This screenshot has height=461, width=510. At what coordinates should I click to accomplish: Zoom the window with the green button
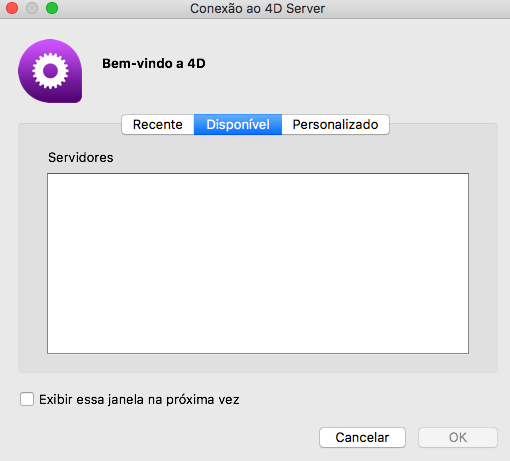pyautogui.click(x=52, y=8)
